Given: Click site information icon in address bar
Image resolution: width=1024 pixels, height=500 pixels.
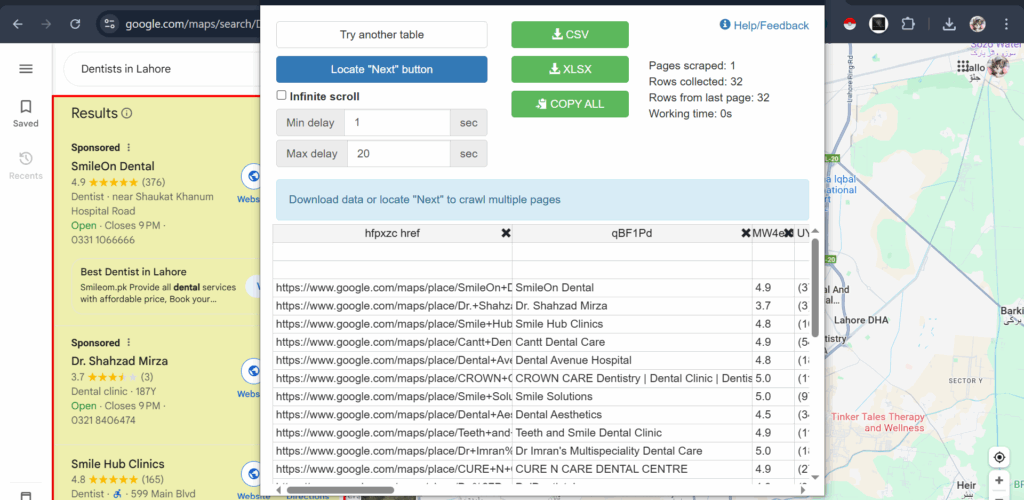Looking at the screenshot, I should 110,24.
